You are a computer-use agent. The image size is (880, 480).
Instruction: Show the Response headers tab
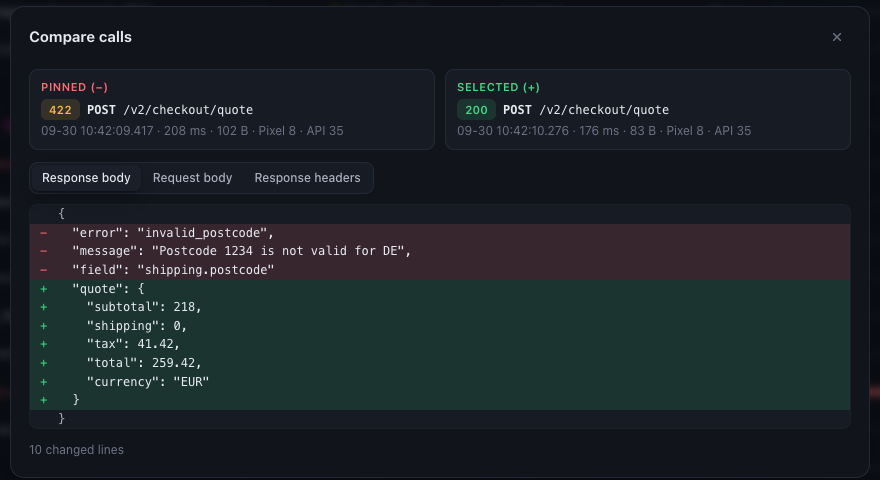pyautogui.click(x=307, y=178)
